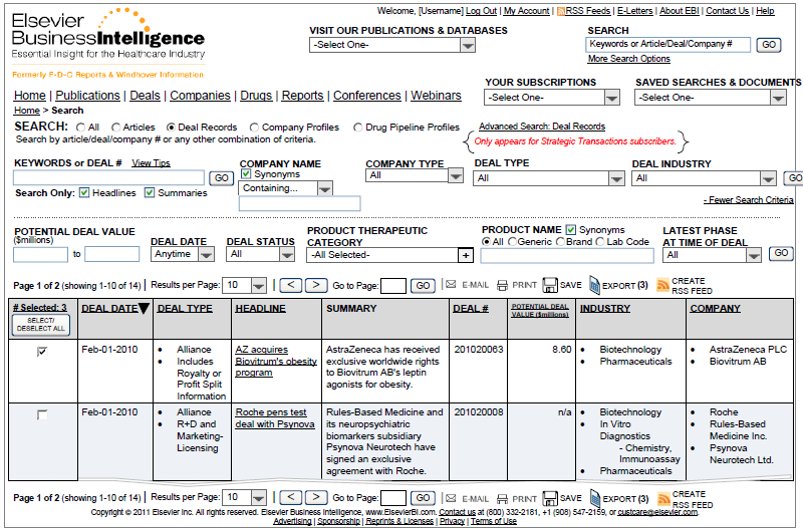
Task: Click the bottom EXPORT document icon
Action: tap(595, 498)
